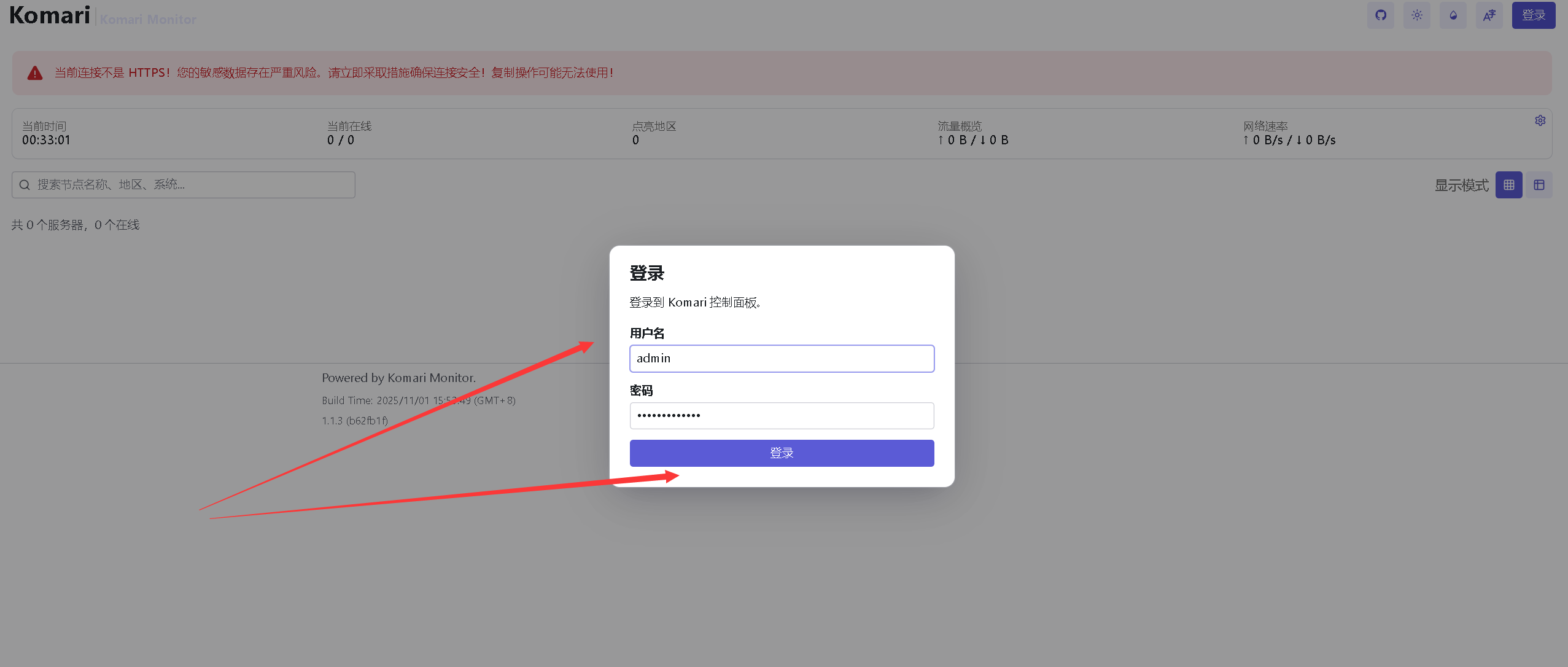The width and height of the screenshot is (1568, 667).
Task: Switch interface language using the A字 icon
Action: pyautogui.click(x=1489, y=15)
